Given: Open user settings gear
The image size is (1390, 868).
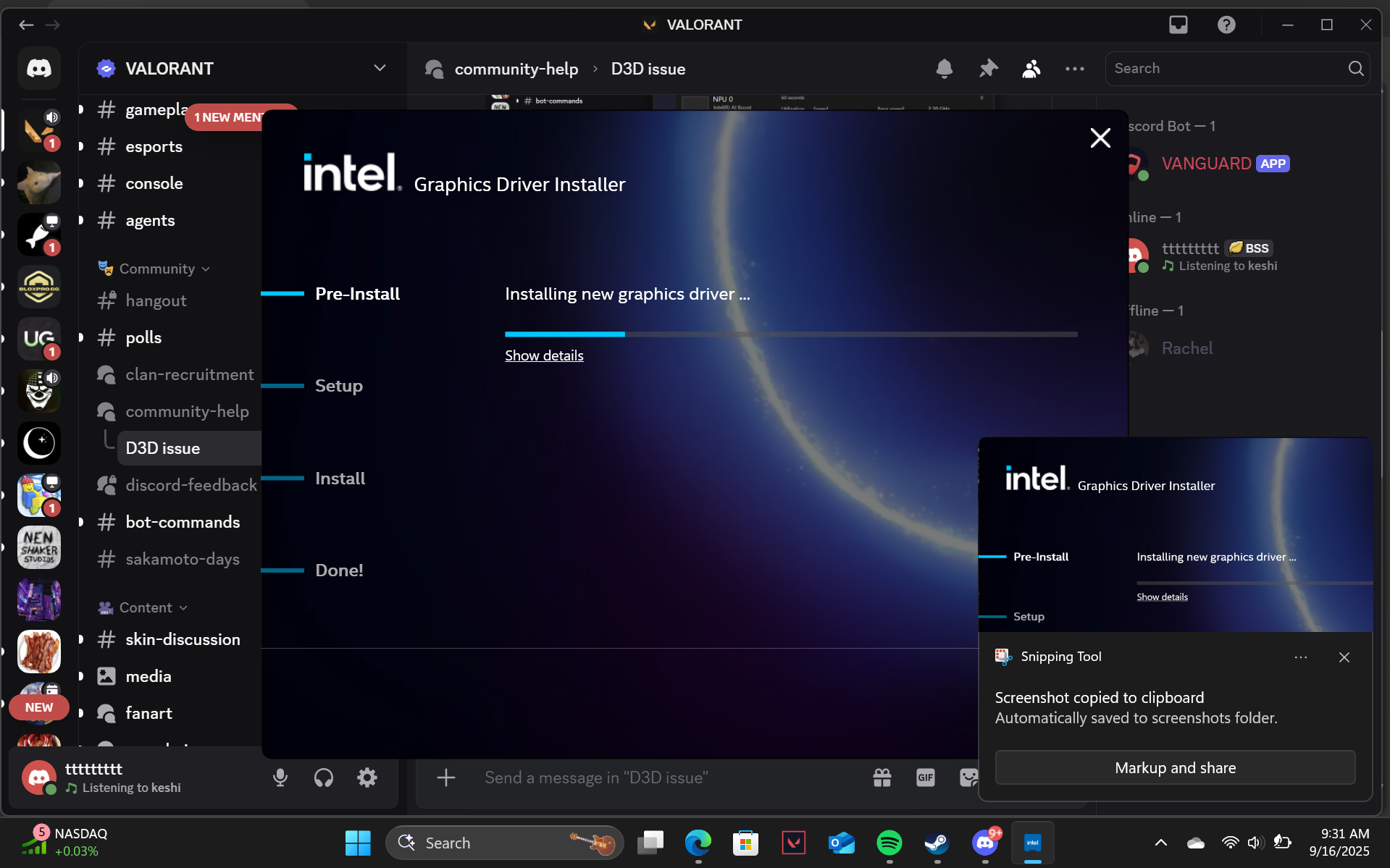Looking at the screenshot, I should (x=367, y=778).
